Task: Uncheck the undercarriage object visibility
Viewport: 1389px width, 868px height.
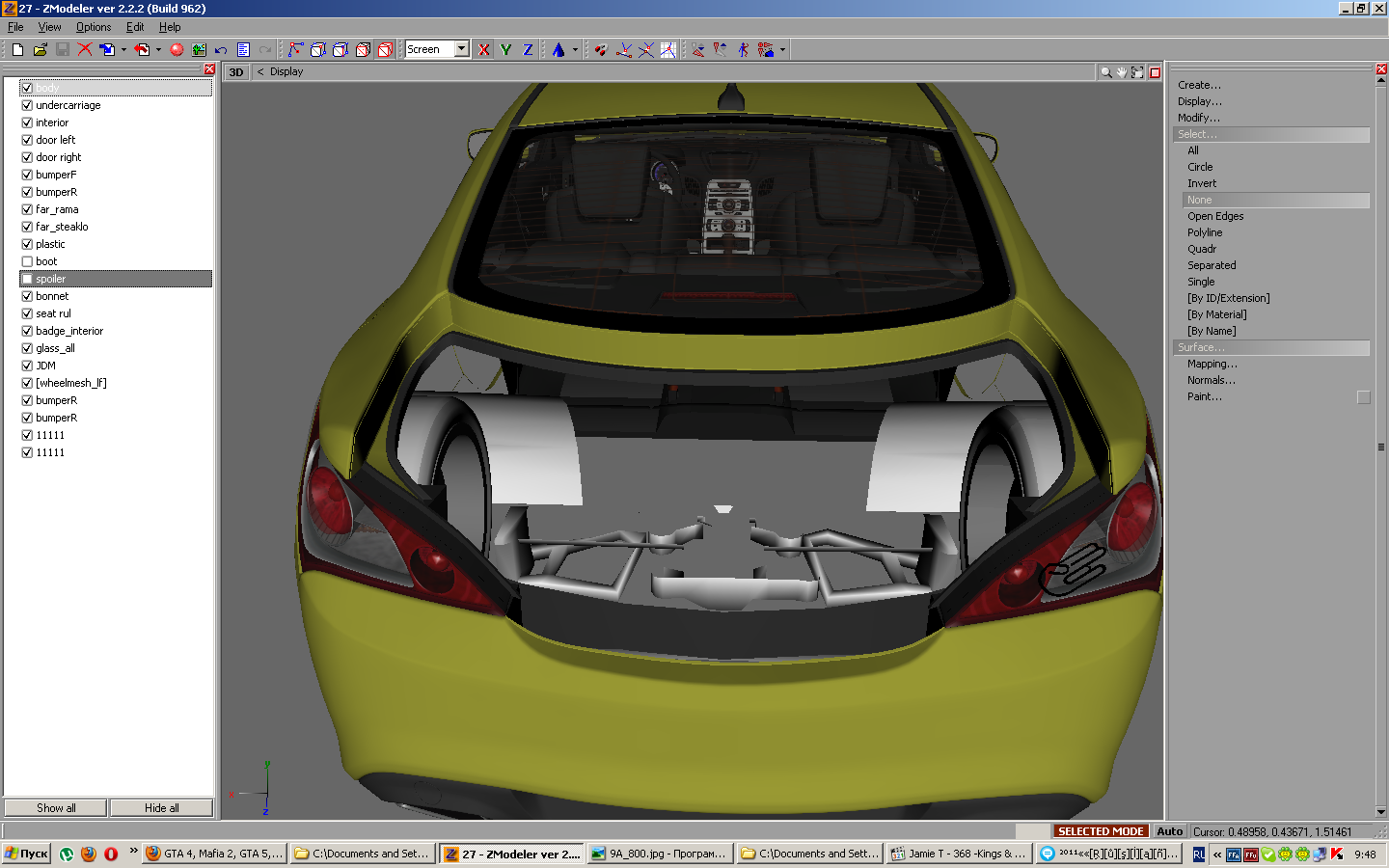Action: (x=27, y=105)
